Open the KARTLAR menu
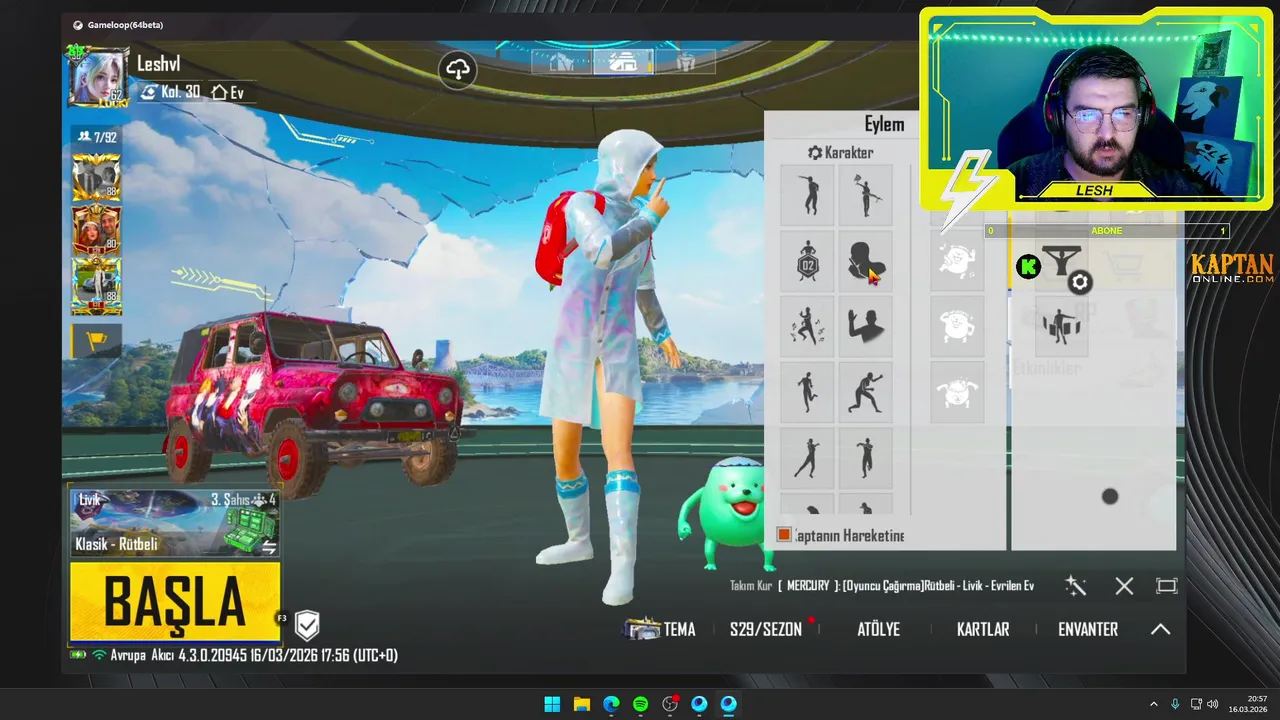The width and height of the screenshot is (1280, 720). pyautogui.click(x=983, y=629)
